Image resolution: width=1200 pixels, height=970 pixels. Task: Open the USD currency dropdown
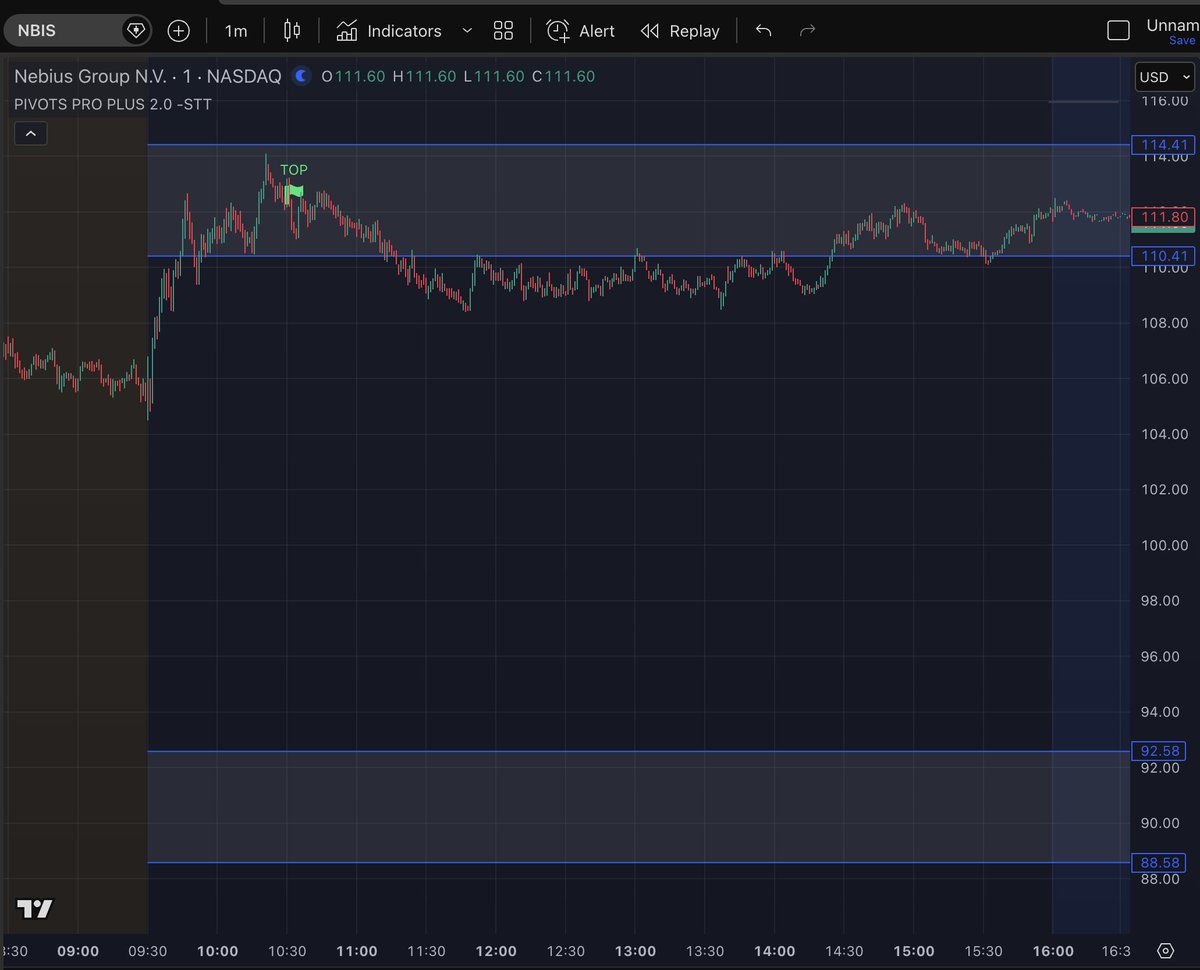(x=1164, y=77)
